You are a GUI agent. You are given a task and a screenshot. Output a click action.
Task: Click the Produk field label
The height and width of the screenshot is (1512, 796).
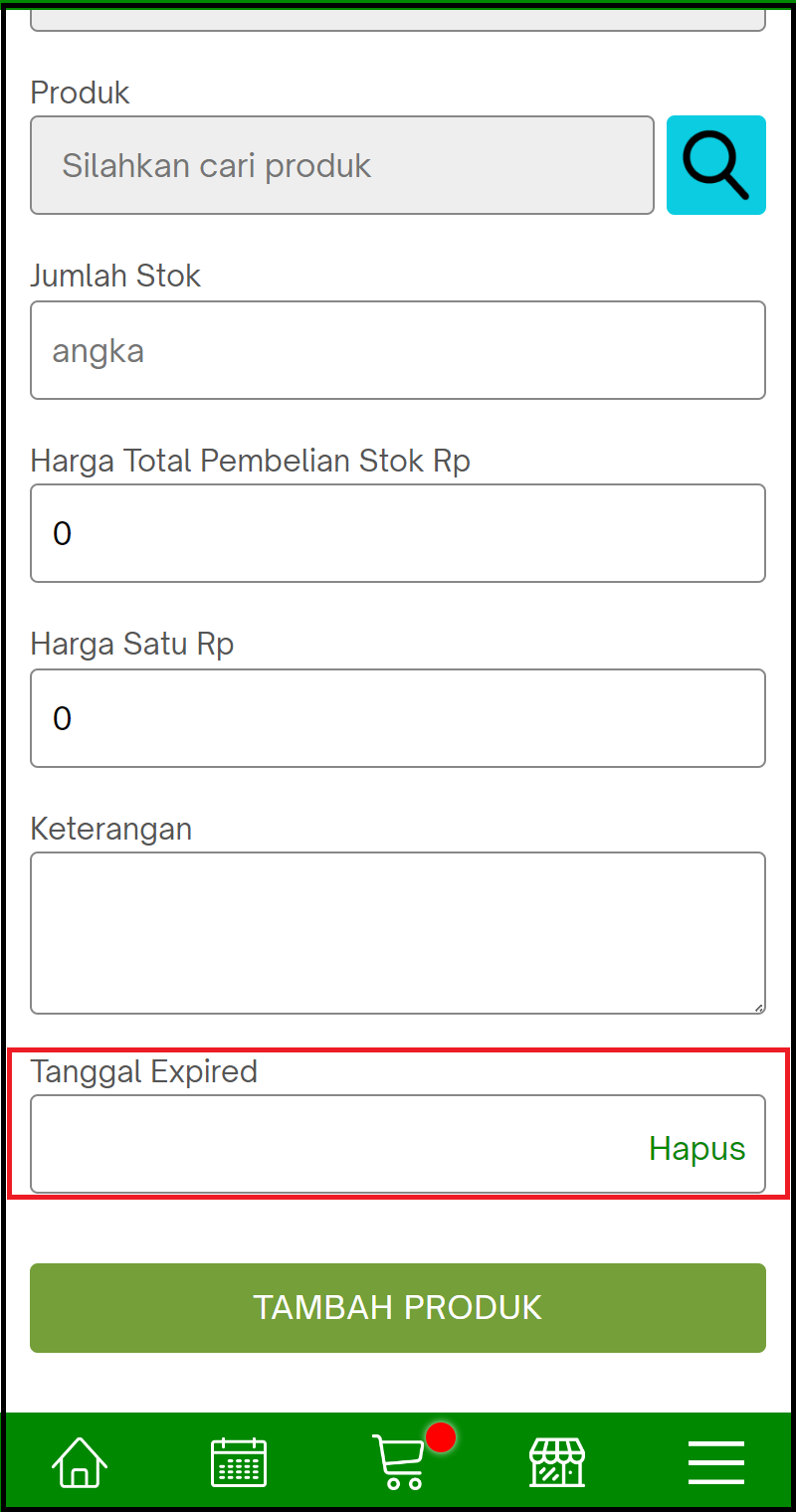[80, 92]
